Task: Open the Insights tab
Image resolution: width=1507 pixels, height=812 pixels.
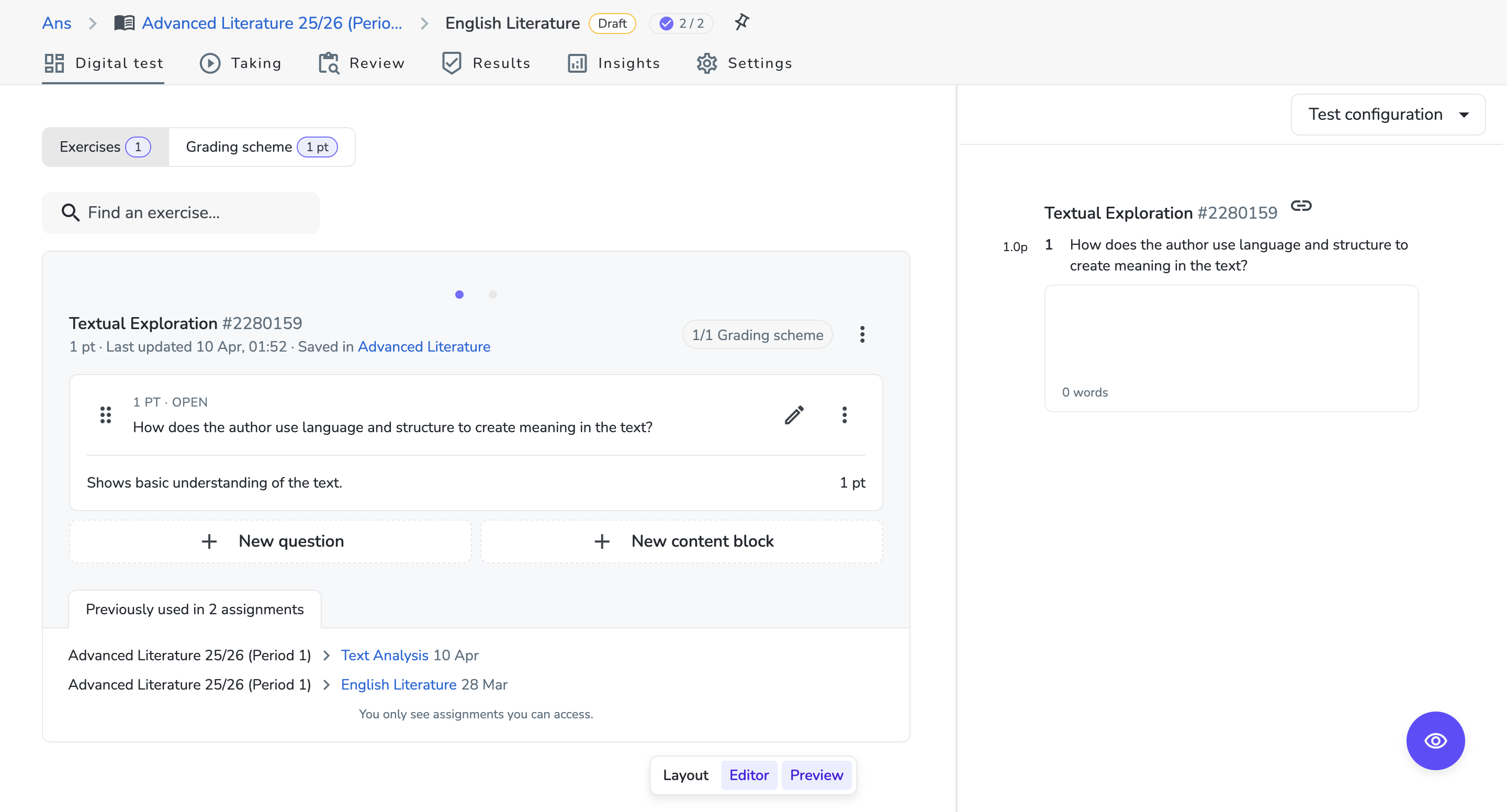Action: click(614, 63)
